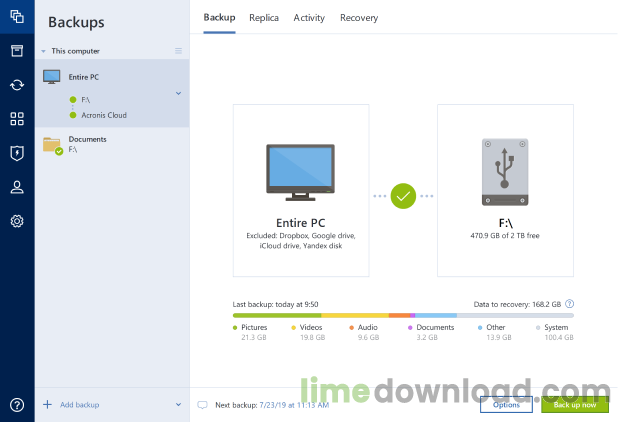
Task: Select the Entire PC source card
Action: (301, 190)
